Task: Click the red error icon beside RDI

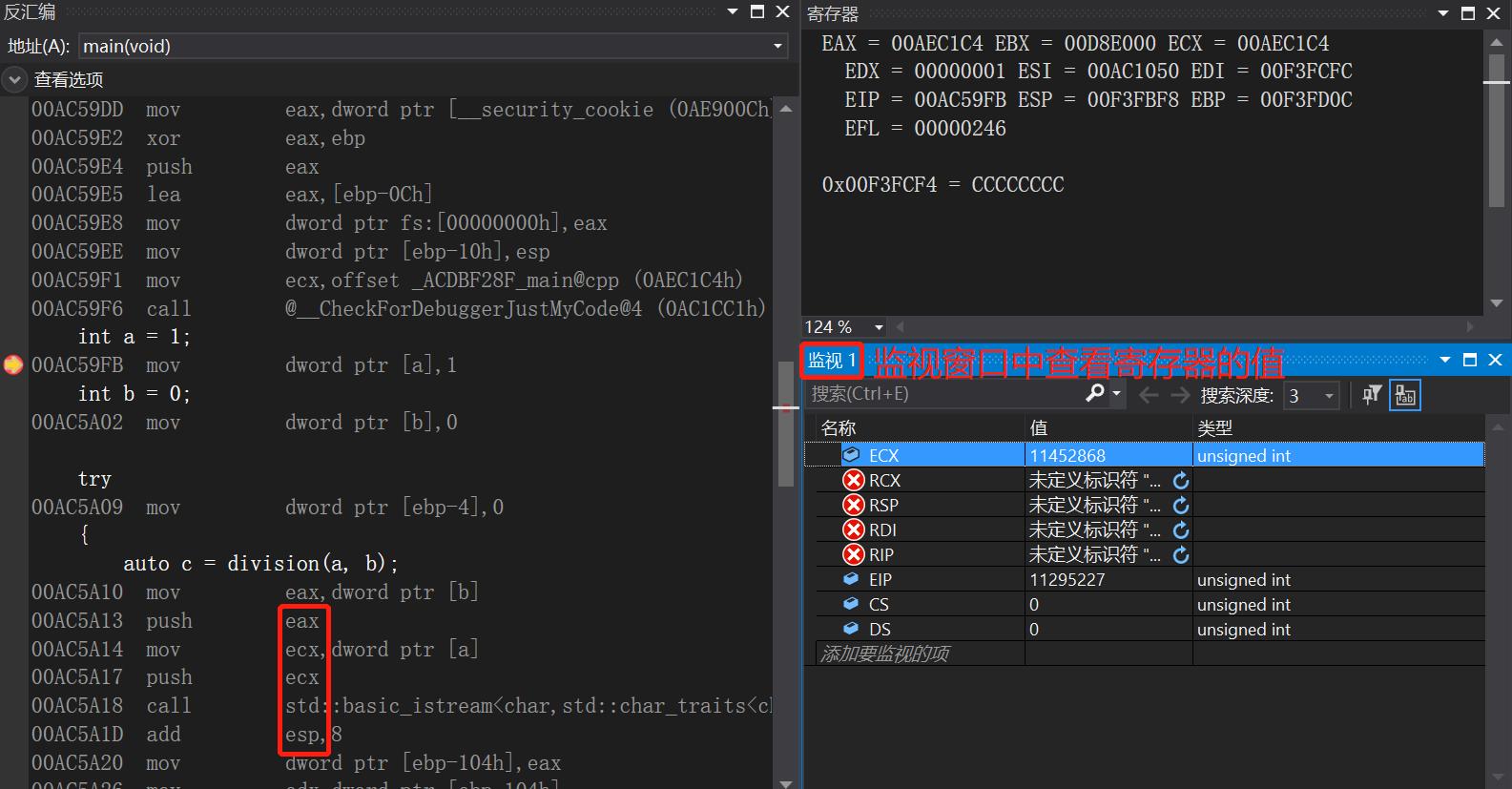Action: [854, 529]
